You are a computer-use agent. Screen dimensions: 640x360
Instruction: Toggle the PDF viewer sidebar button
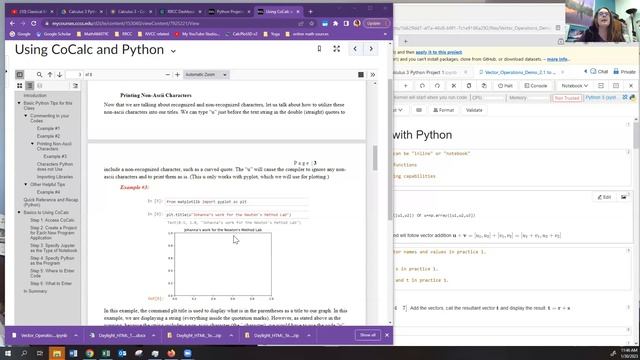pos(19,75)
